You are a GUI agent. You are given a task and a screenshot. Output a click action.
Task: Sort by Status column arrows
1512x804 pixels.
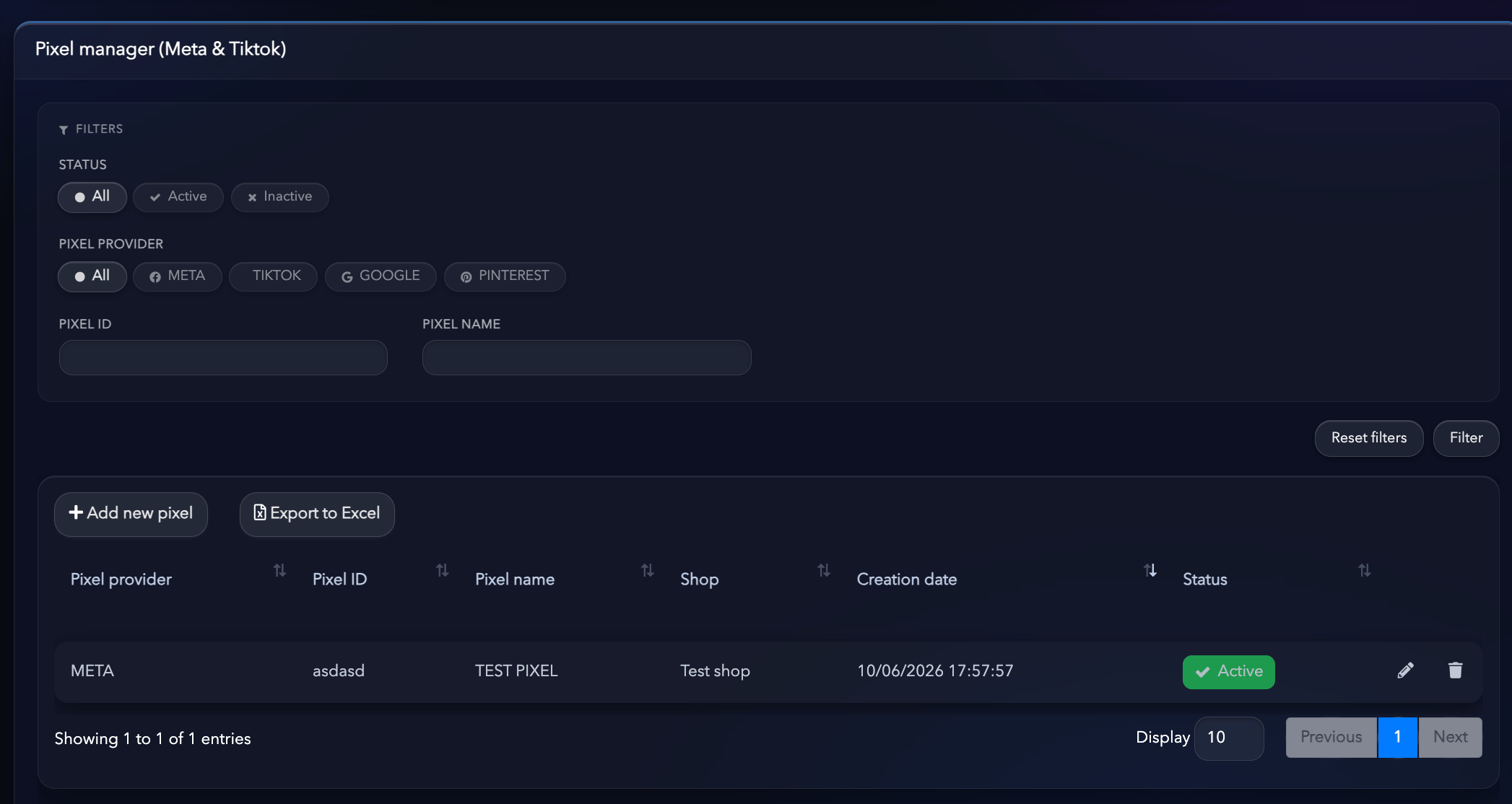click(1364, 571)
